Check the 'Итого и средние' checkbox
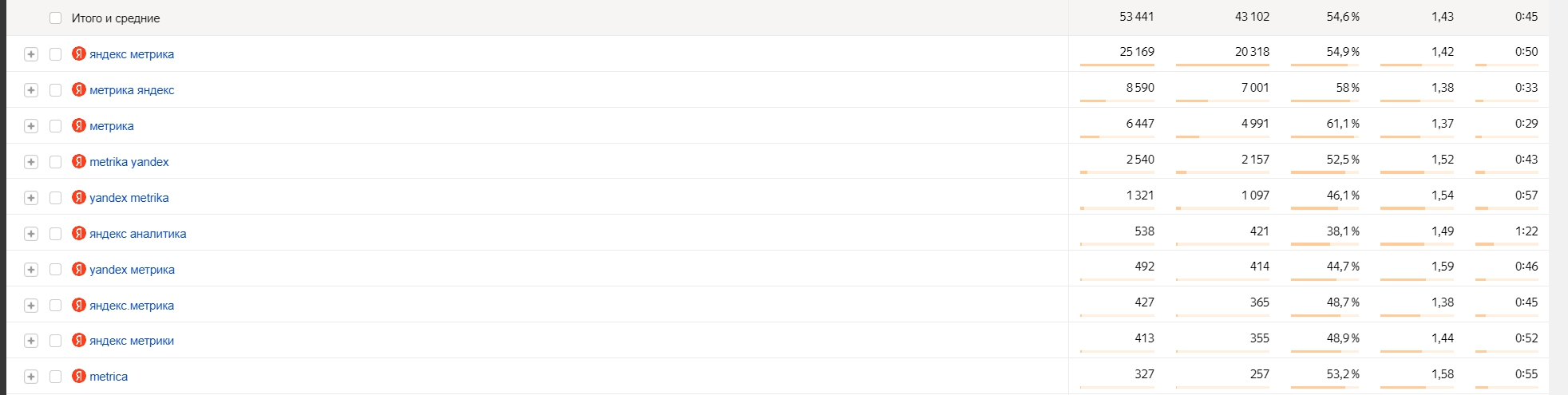Image resolution: width=1568 pixels, height=395 pixels. click(x=55, y=18)
